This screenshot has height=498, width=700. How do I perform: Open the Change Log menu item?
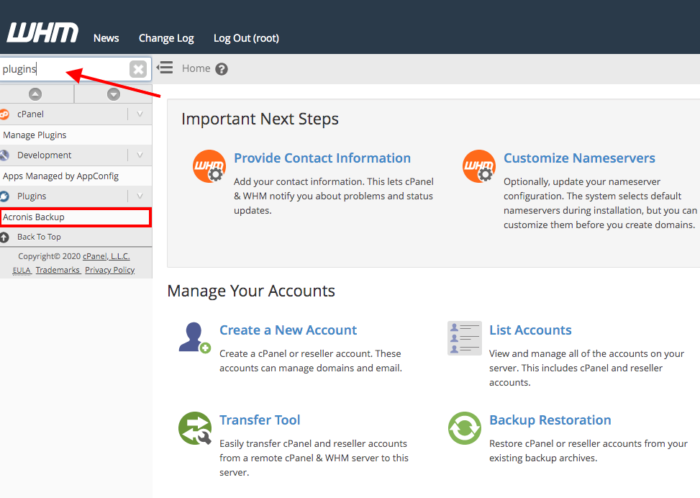[166, 38]
